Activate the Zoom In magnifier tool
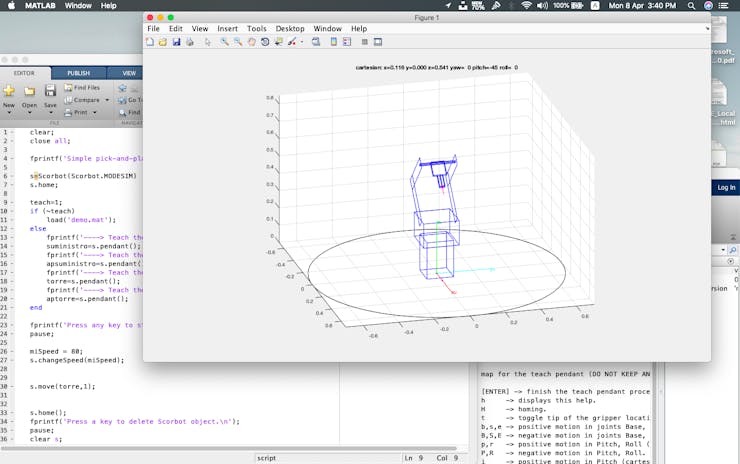This screenshot has height=464, width=740. [225, 42]
